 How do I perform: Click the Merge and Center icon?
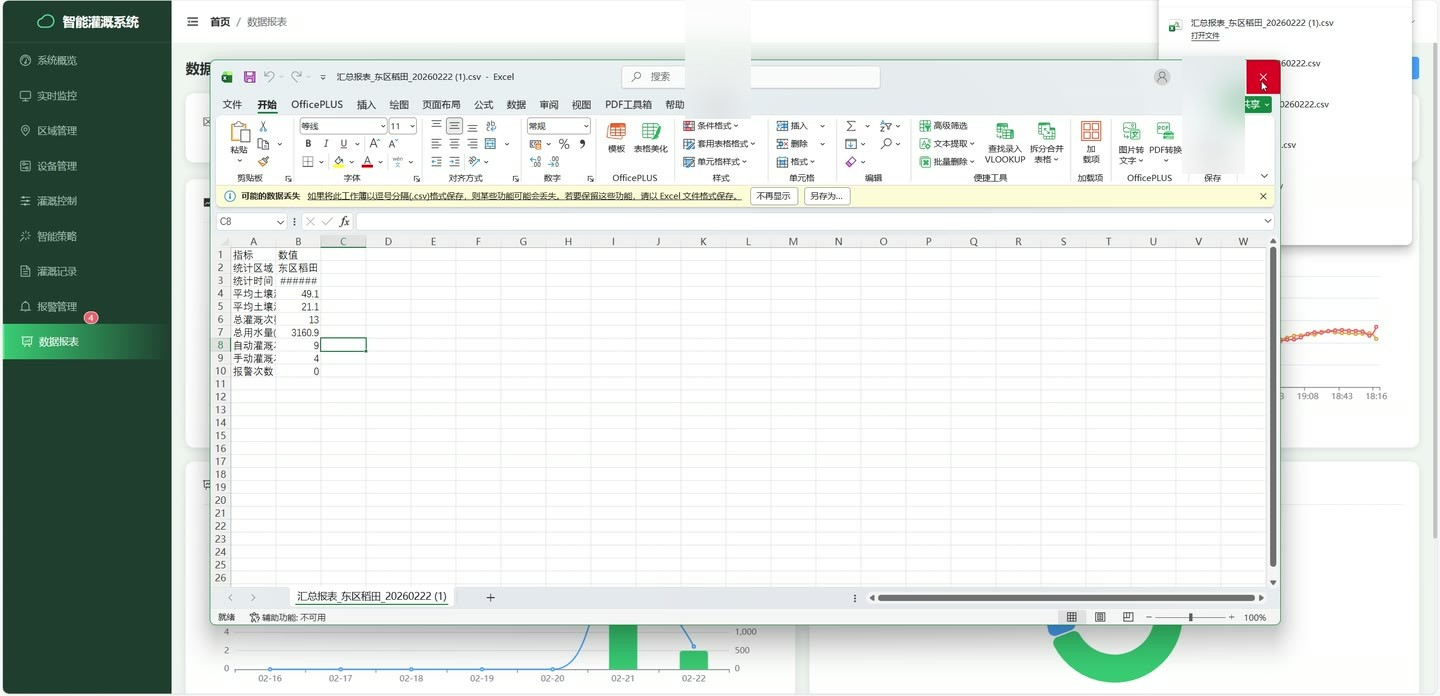490,144
